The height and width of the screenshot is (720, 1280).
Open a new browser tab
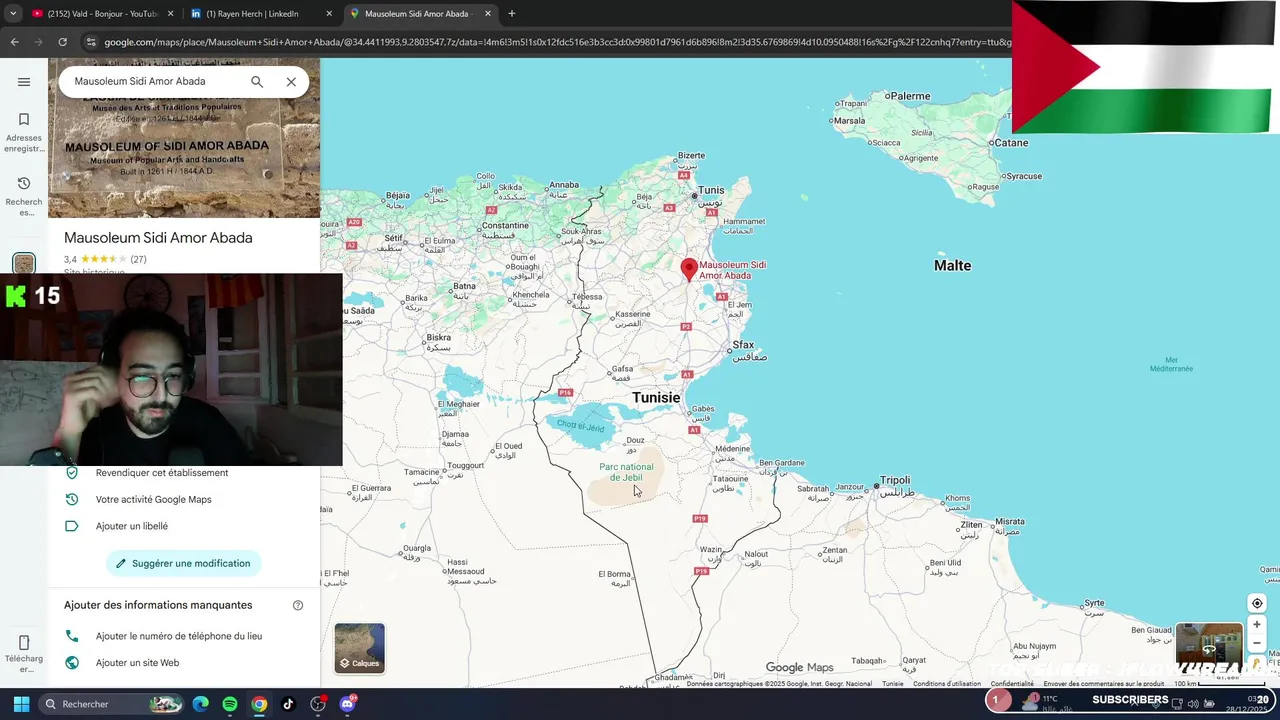click(511, 14)
